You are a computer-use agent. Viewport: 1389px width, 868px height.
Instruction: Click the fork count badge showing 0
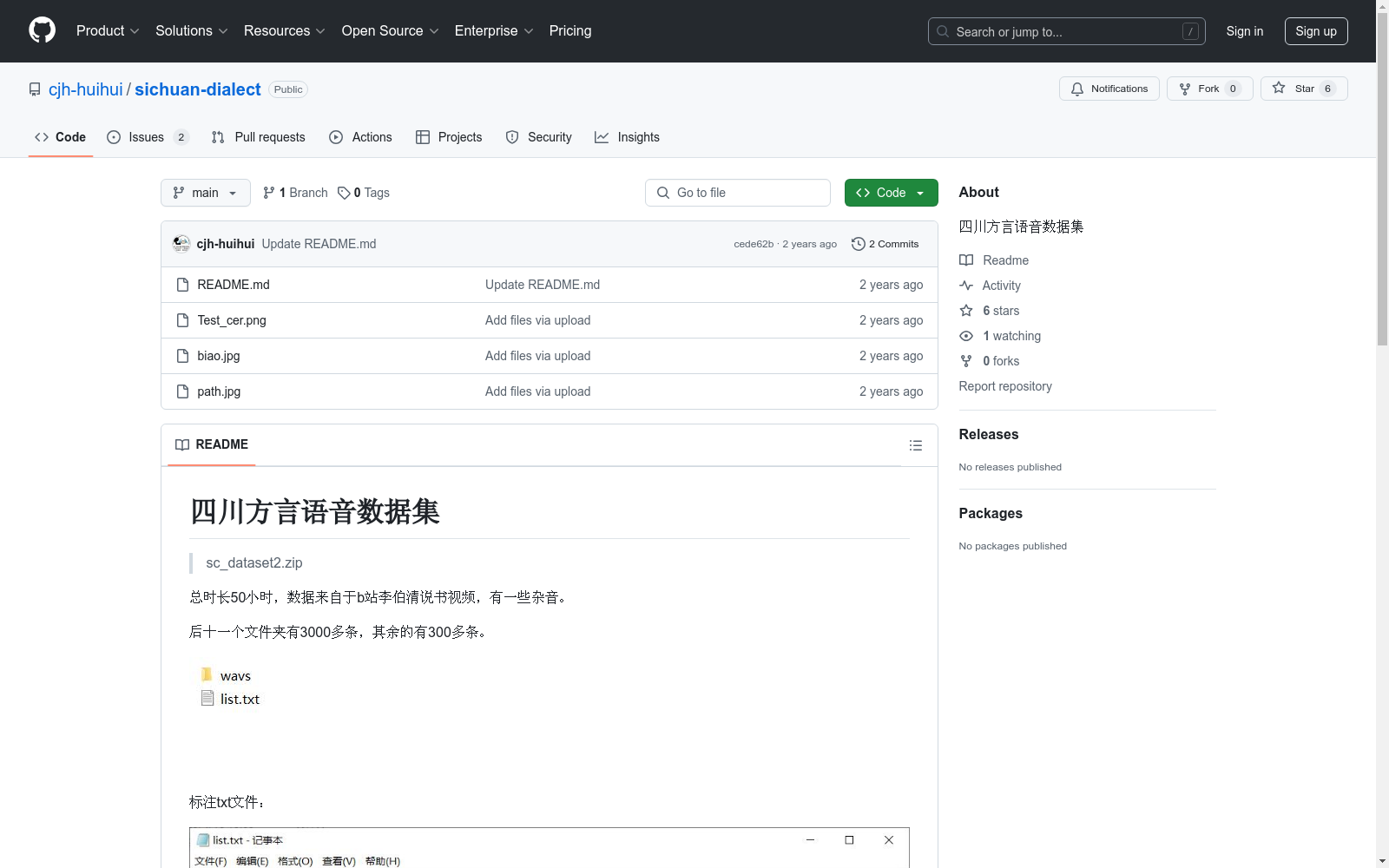[1233, 89]
